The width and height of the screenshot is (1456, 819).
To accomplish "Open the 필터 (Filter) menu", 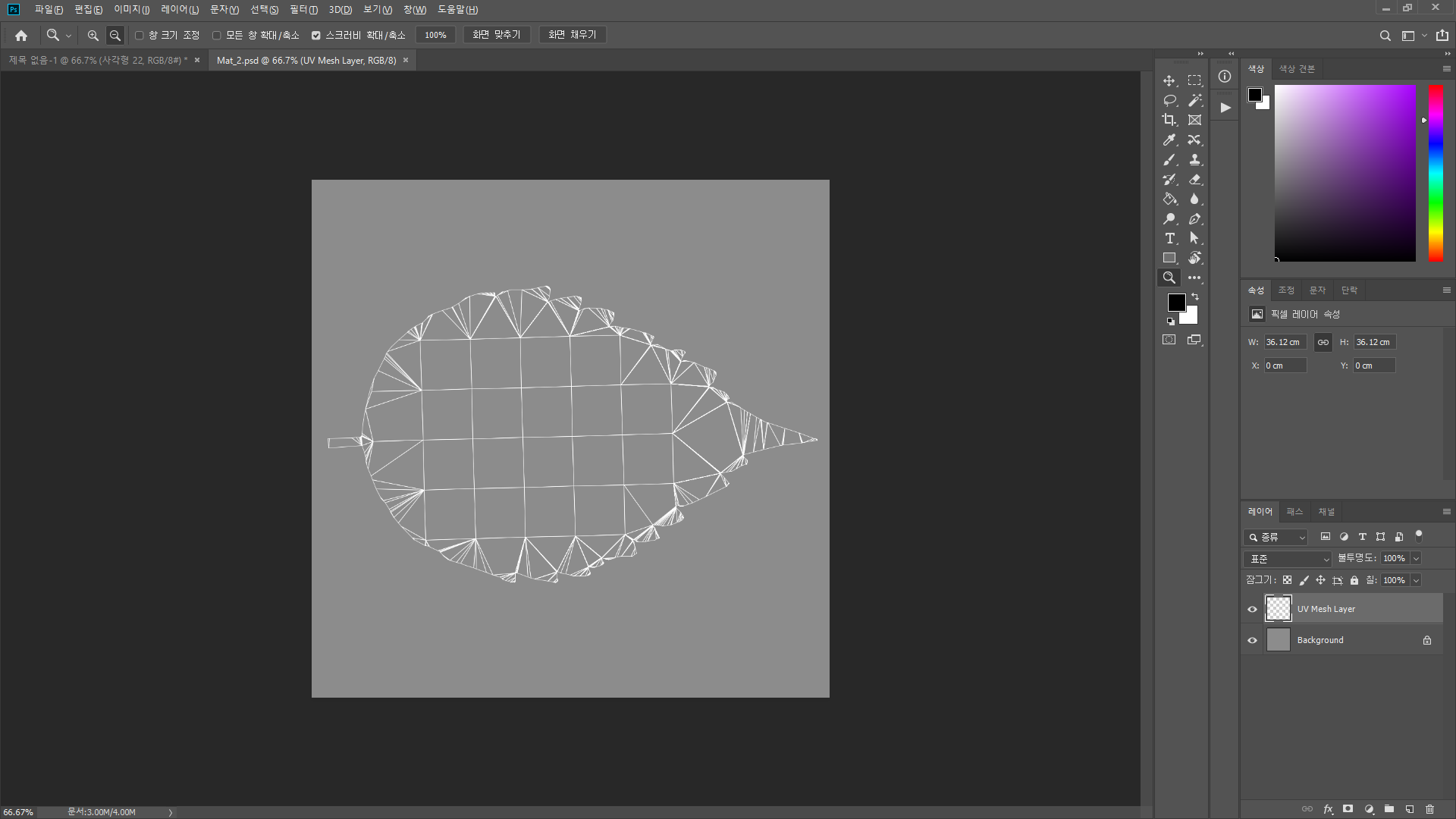I will tap(303, 10).
